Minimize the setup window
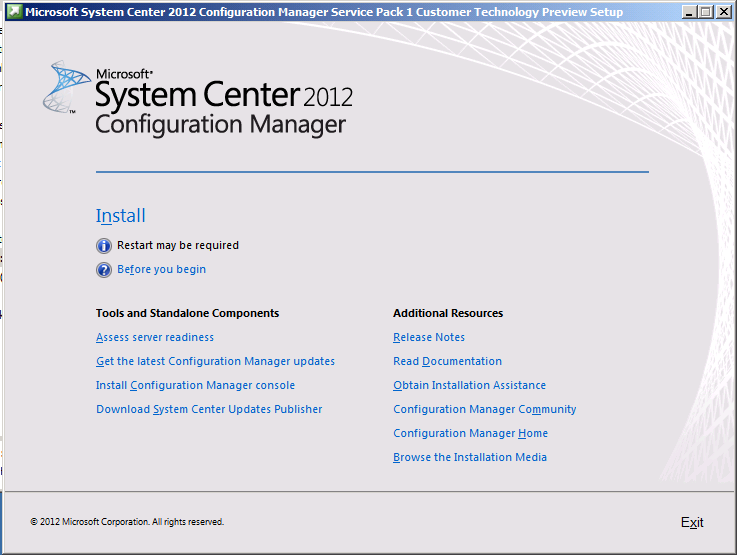737x555 pixels. tap(689, 12)
